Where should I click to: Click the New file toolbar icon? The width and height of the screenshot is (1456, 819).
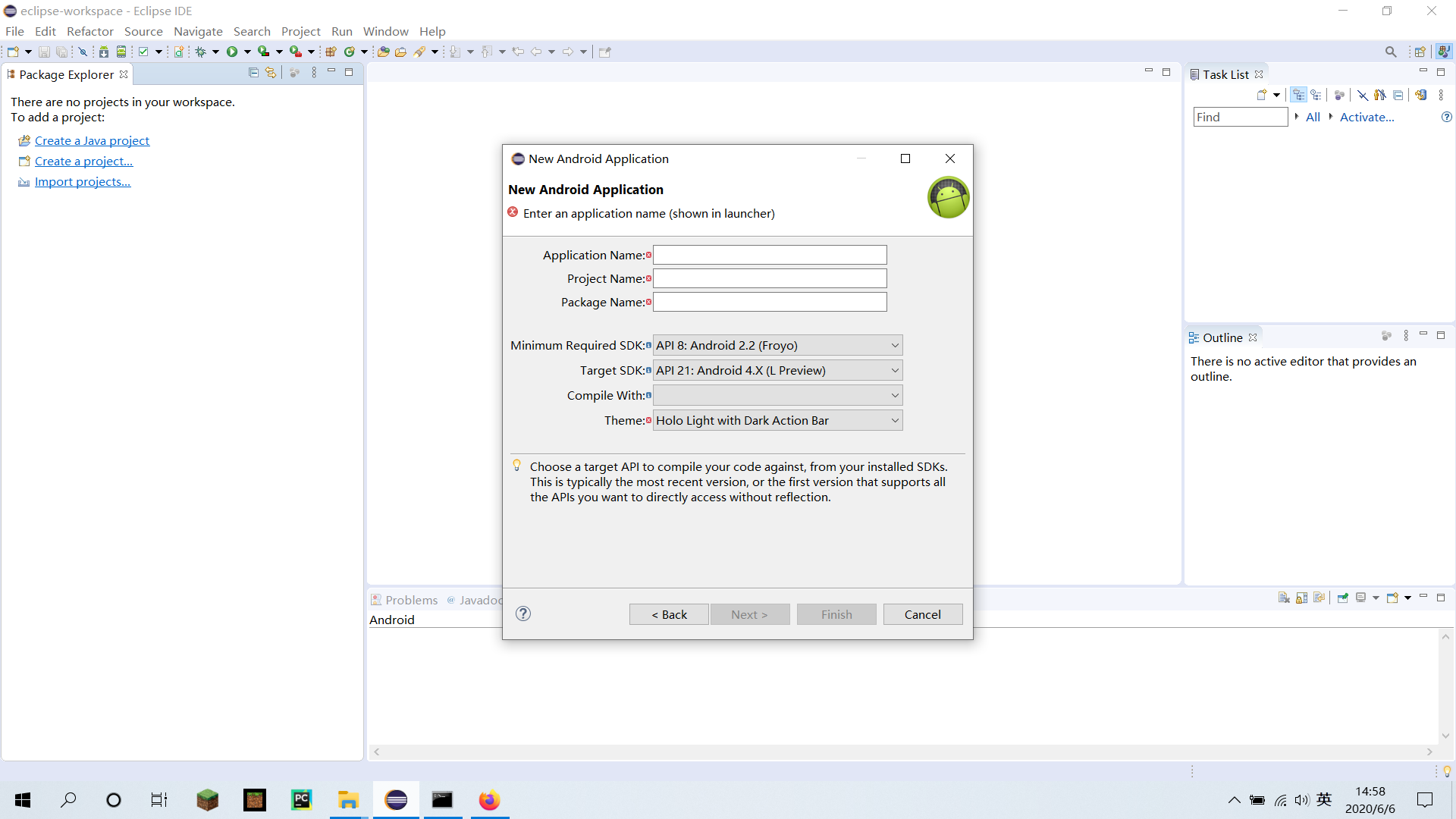coord(13,52)
